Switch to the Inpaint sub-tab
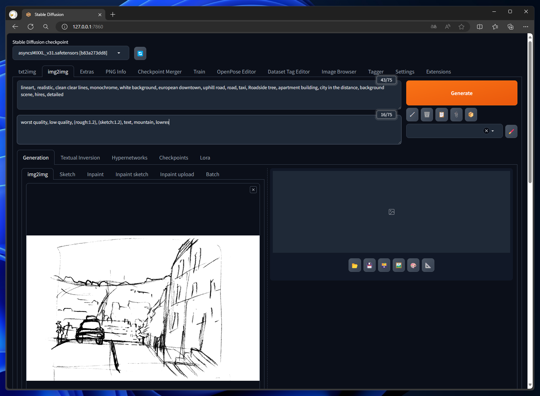Screen dimensions: 540x396 coord(95,174)
